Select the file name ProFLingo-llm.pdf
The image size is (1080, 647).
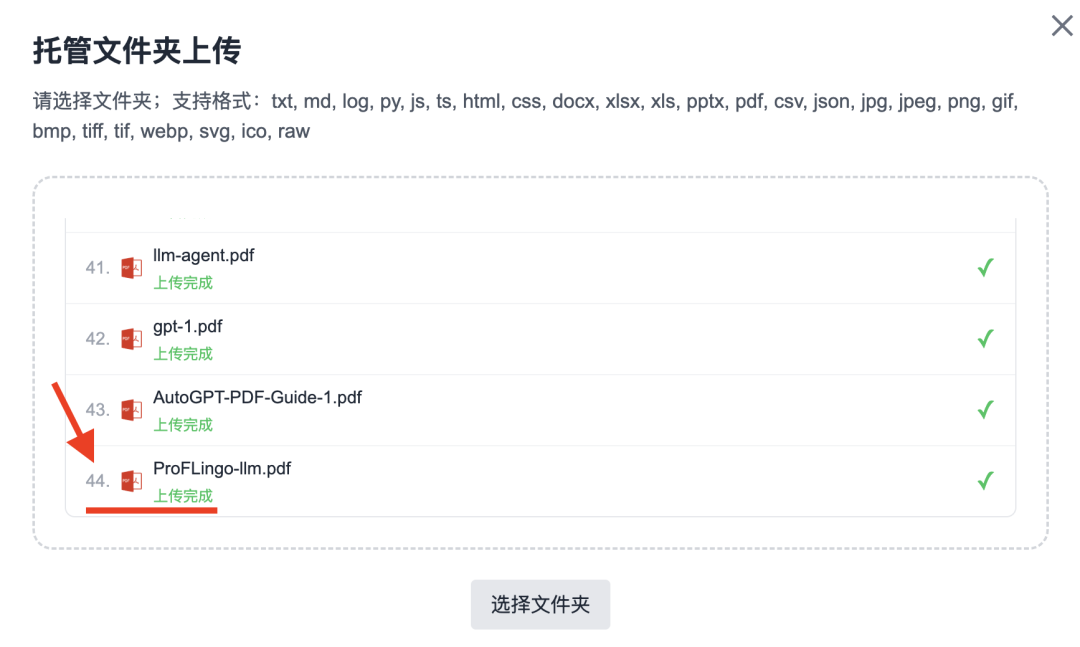(x=222, y=468)
